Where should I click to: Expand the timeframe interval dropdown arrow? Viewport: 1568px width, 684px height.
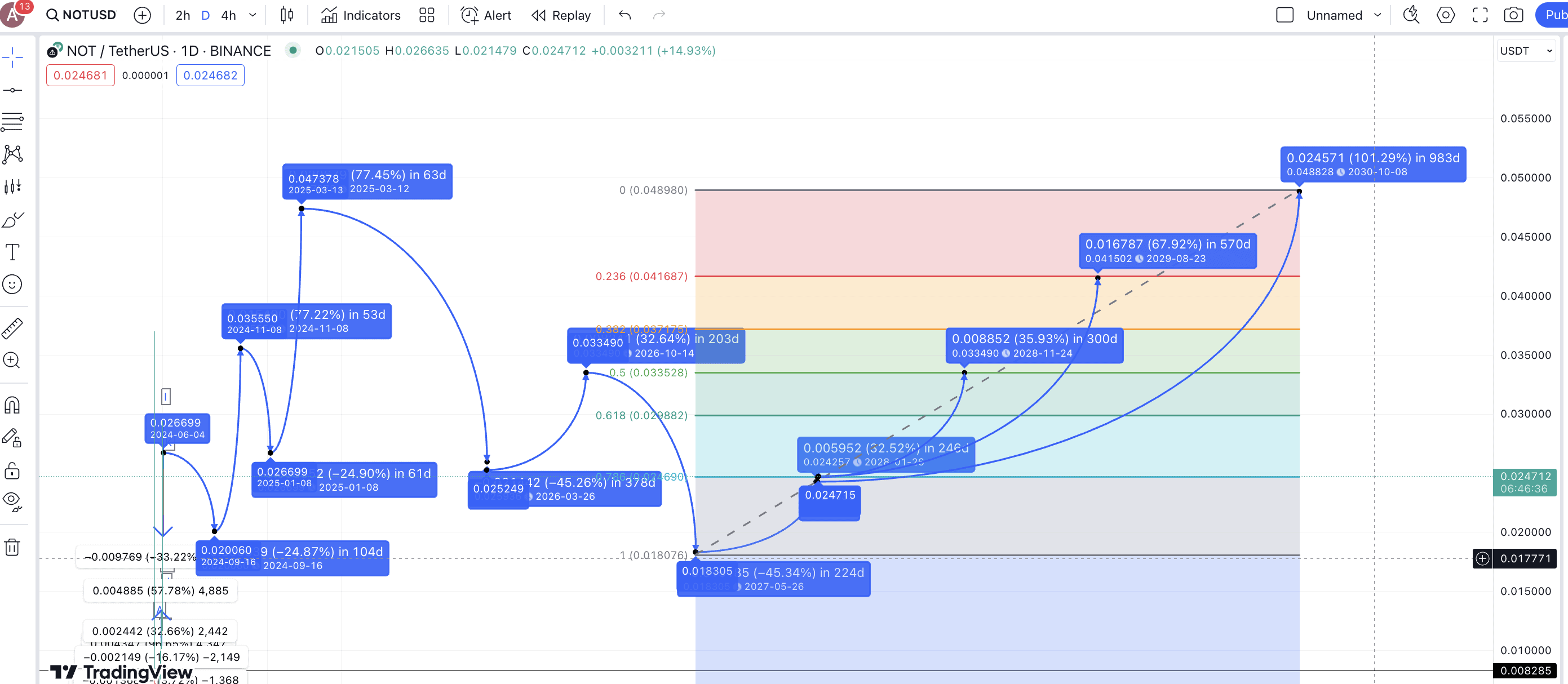pyautogui.click(x=253, y=15)
